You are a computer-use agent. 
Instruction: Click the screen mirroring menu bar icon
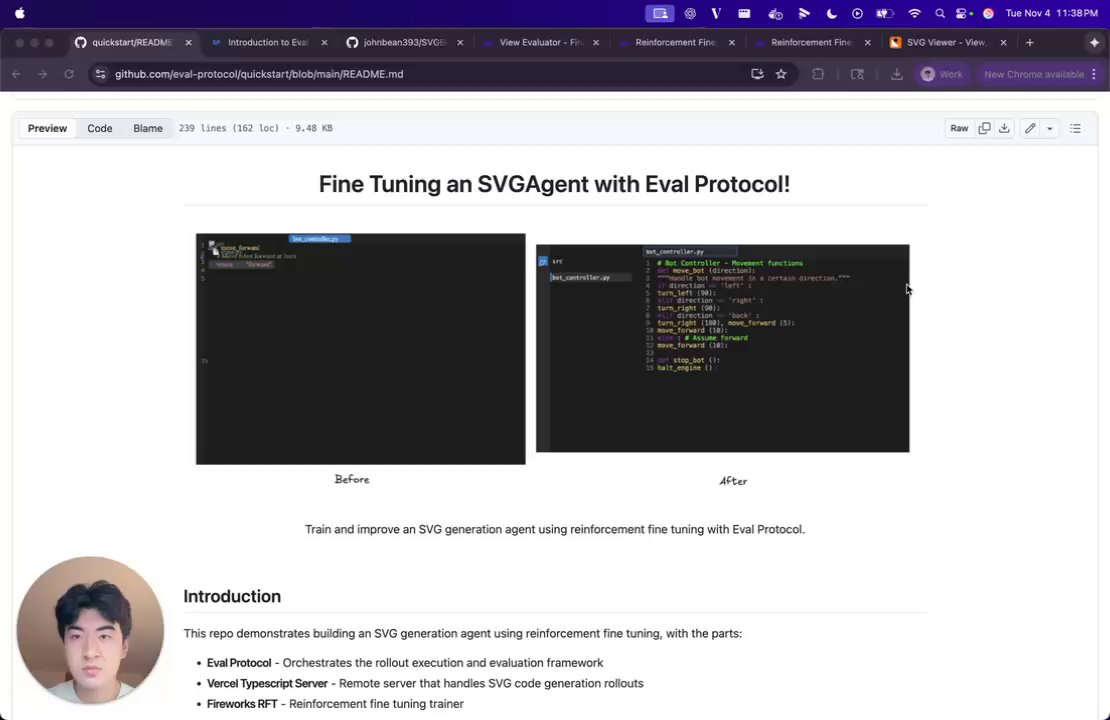pos(660,13)
